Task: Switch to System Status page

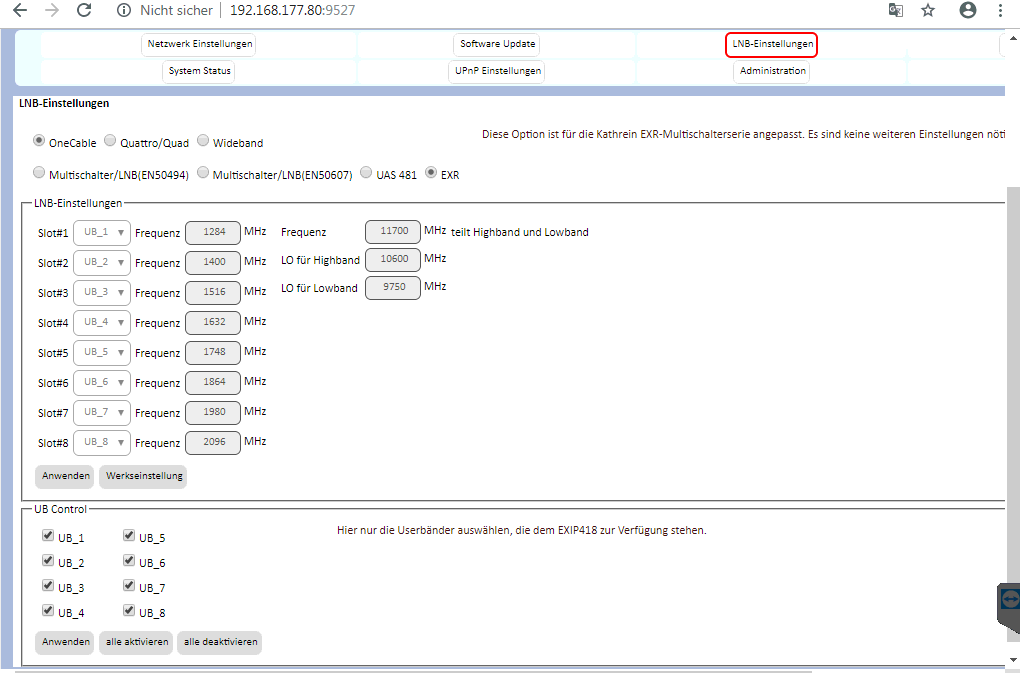Action: tap(199, 71)
